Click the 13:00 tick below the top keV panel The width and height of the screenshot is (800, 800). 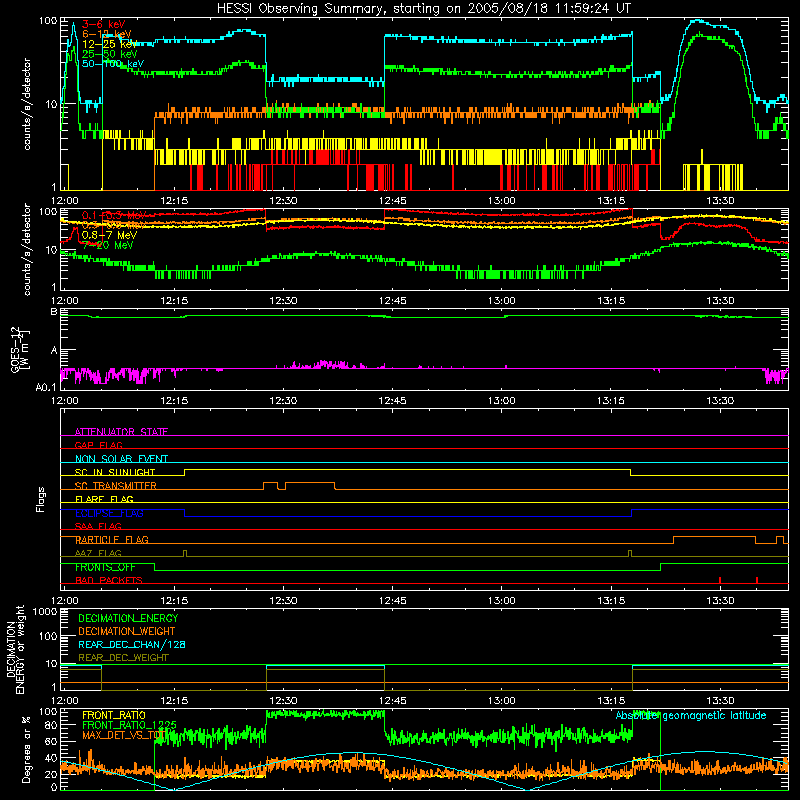(x=502, y=201)
